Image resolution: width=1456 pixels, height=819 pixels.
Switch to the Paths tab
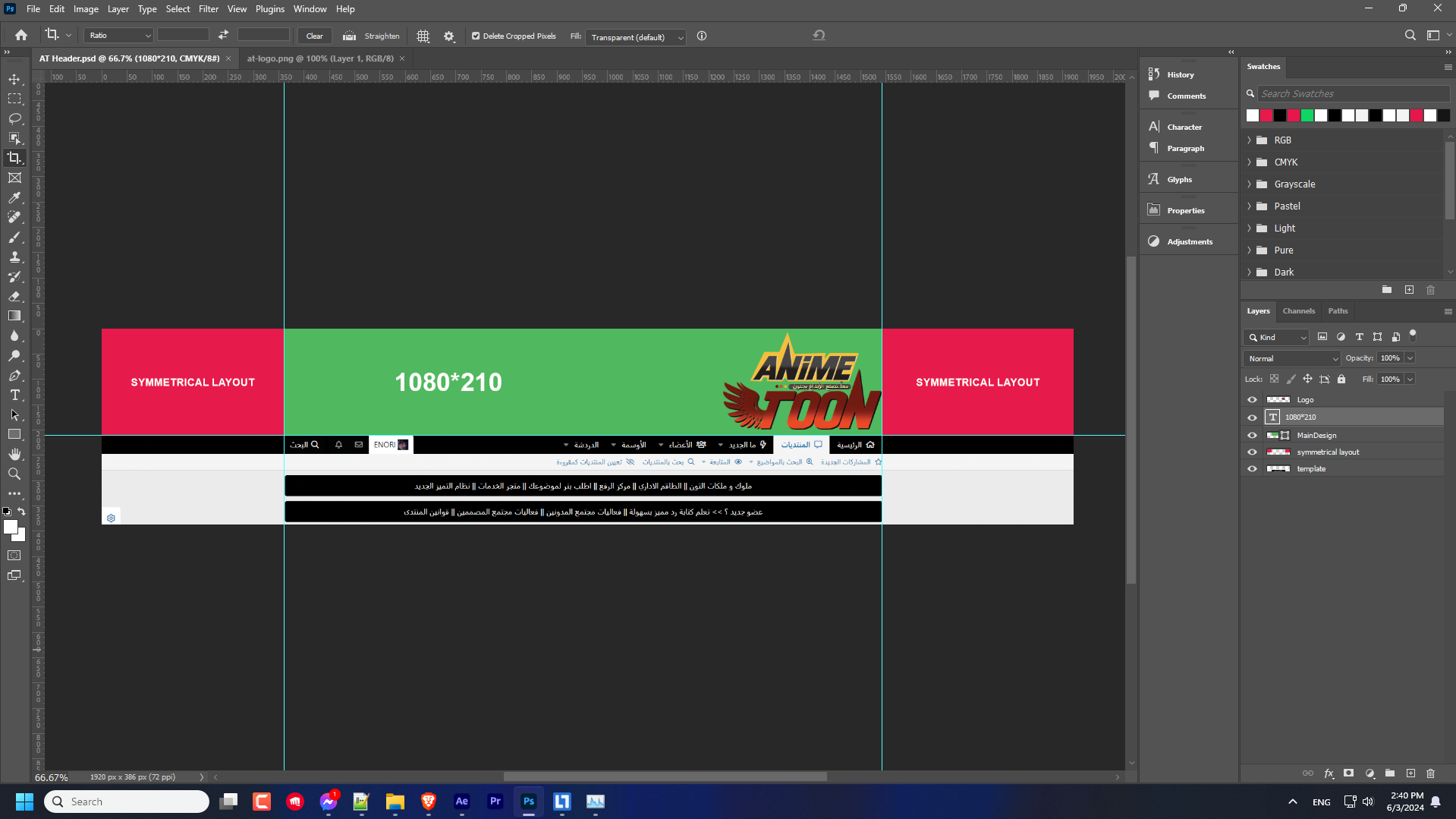click(1338, 311)
